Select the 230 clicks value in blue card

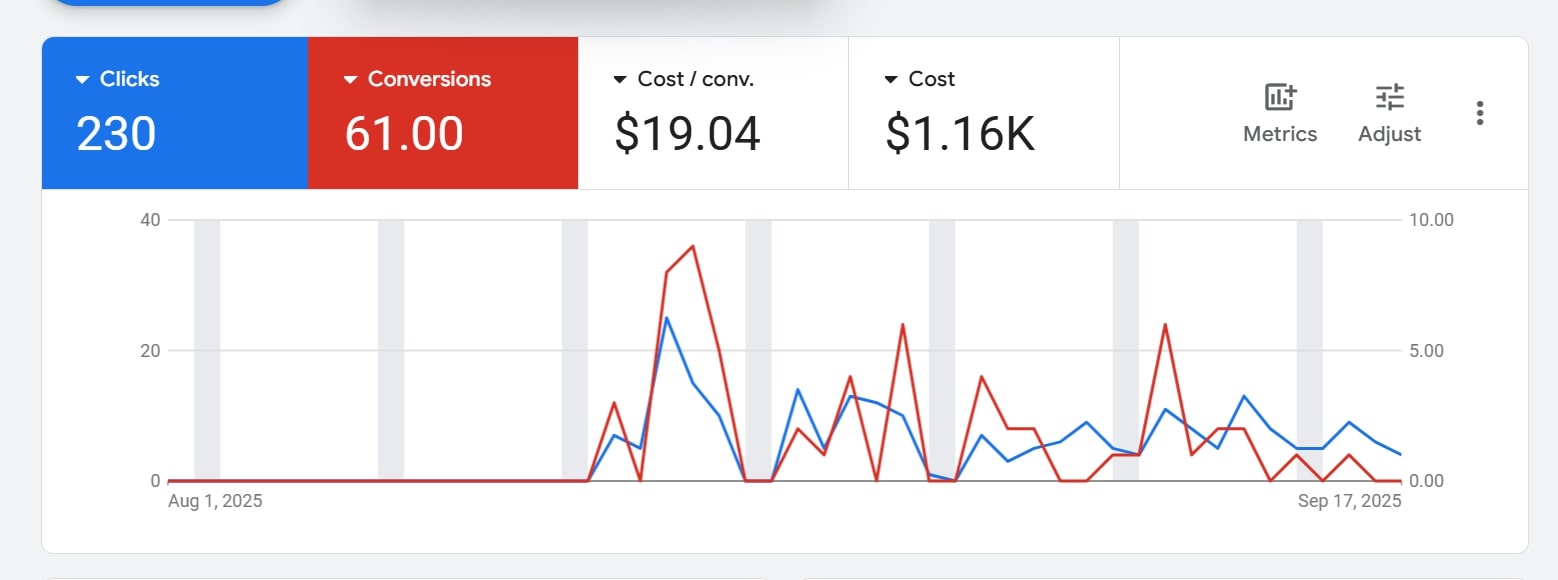116,134
